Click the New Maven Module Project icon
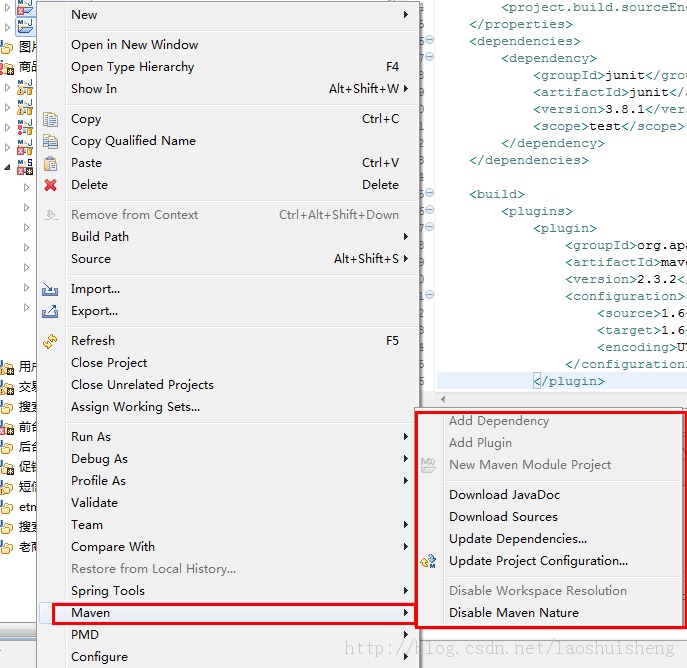Image resolution: width=687 pixels, height=668 pixels. [428, 465]
